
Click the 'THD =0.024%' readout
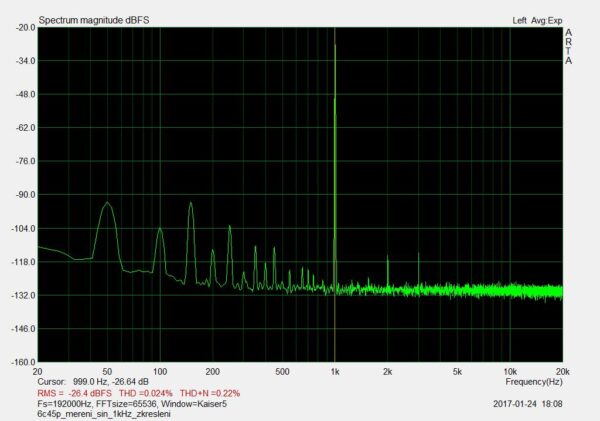(146, 393)
